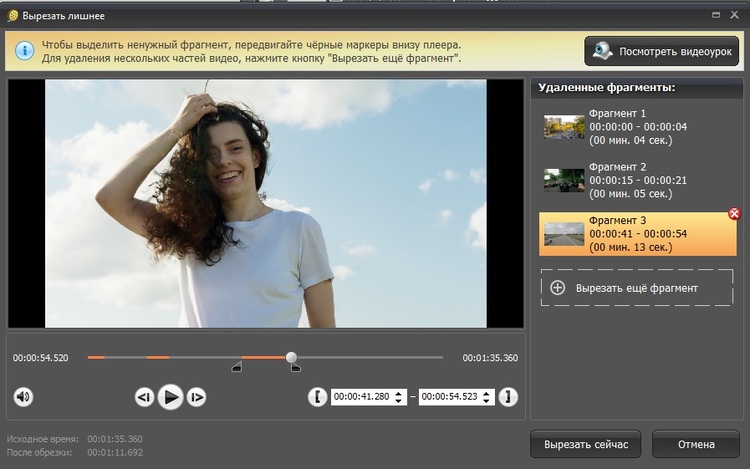This screenshot has height=469, width=750.
Task: Play the video preview
Action: coord(170,397)
